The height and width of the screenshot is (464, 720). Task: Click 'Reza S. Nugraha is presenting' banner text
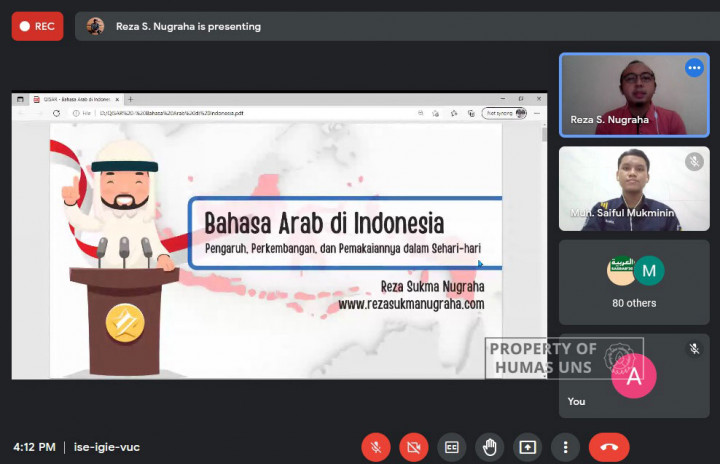[188, 27]
